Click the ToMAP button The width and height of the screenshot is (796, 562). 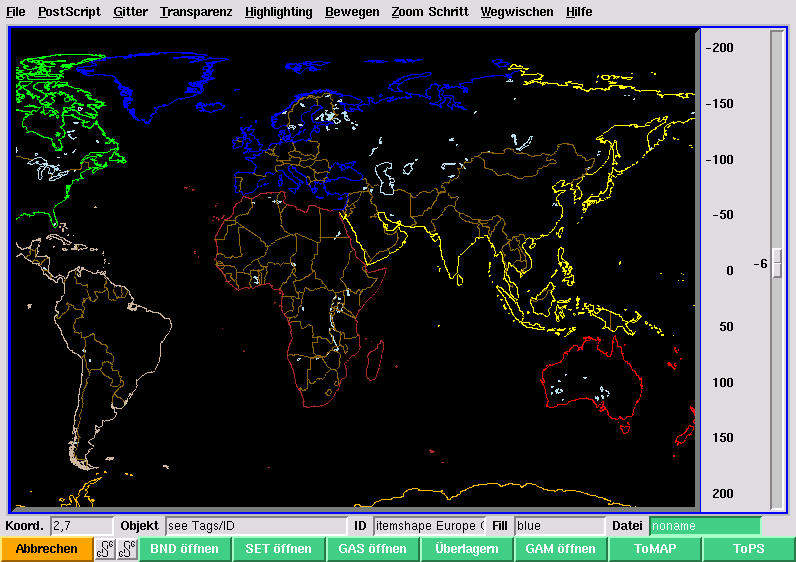click(x=655, y=549)
